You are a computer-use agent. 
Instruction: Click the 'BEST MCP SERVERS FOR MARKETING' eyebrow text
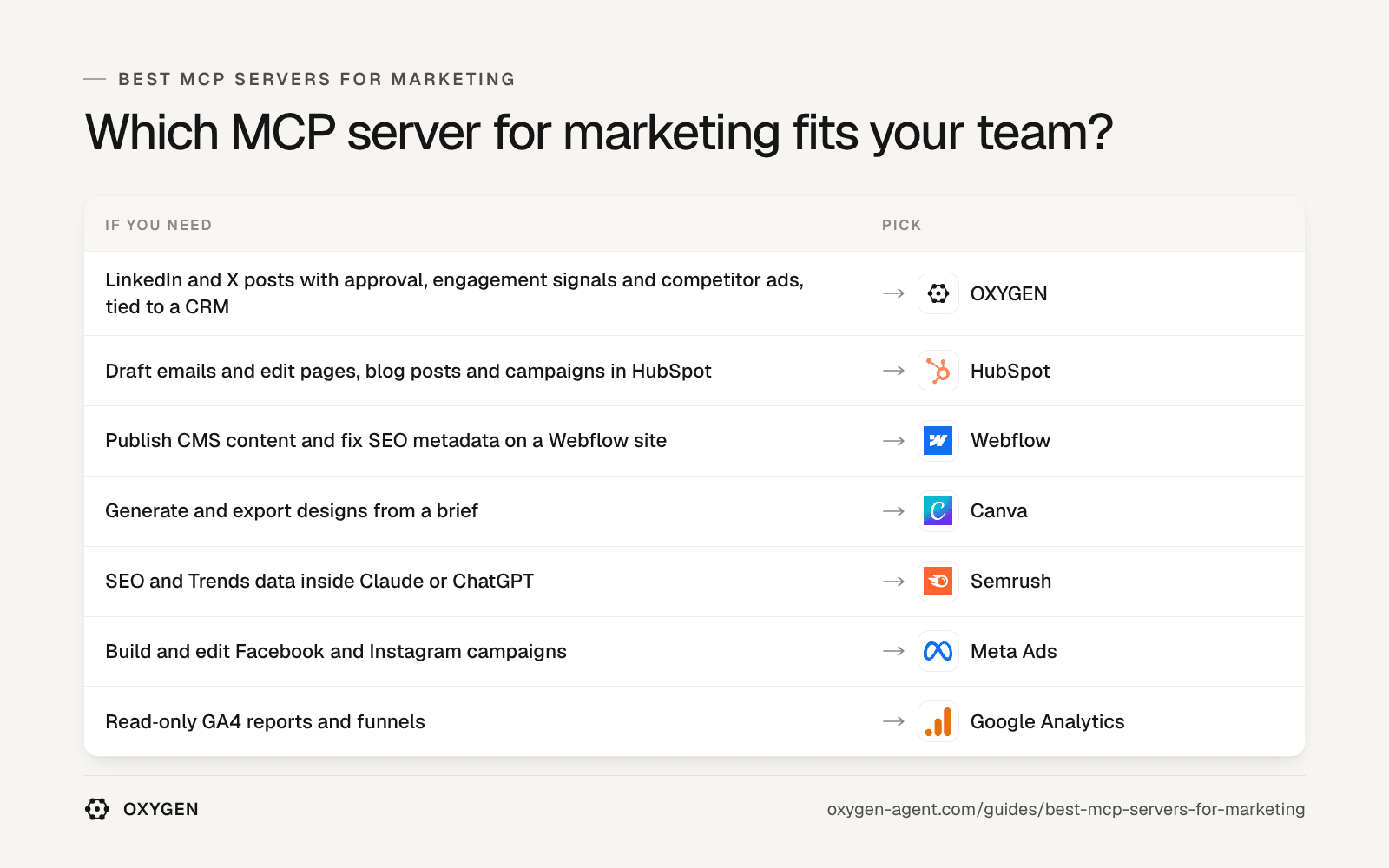tap(317, 79)
